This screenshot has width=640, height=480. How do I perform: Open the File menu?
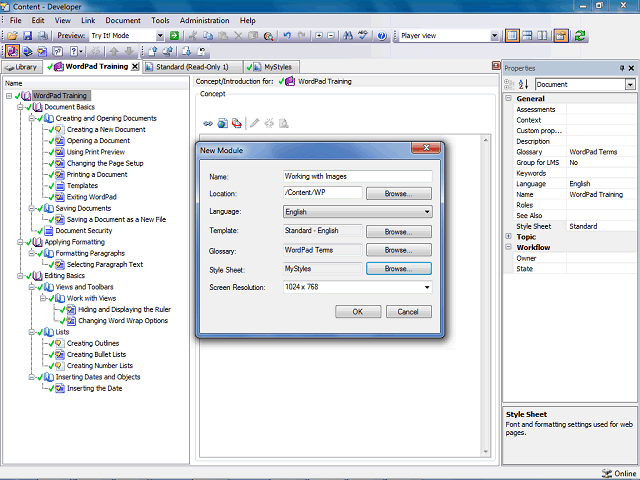click(x=16, y=20)
